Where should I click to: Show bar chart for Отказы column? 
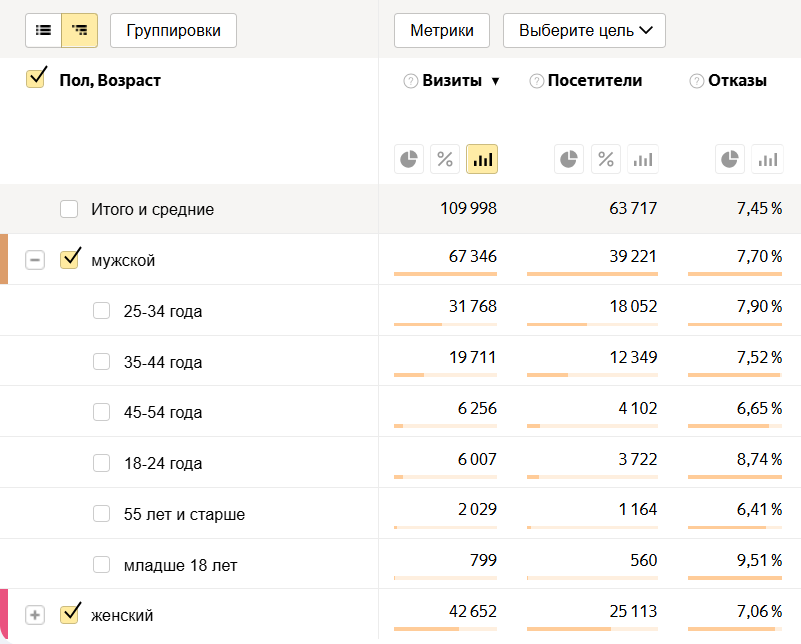[x=767, y=159]
